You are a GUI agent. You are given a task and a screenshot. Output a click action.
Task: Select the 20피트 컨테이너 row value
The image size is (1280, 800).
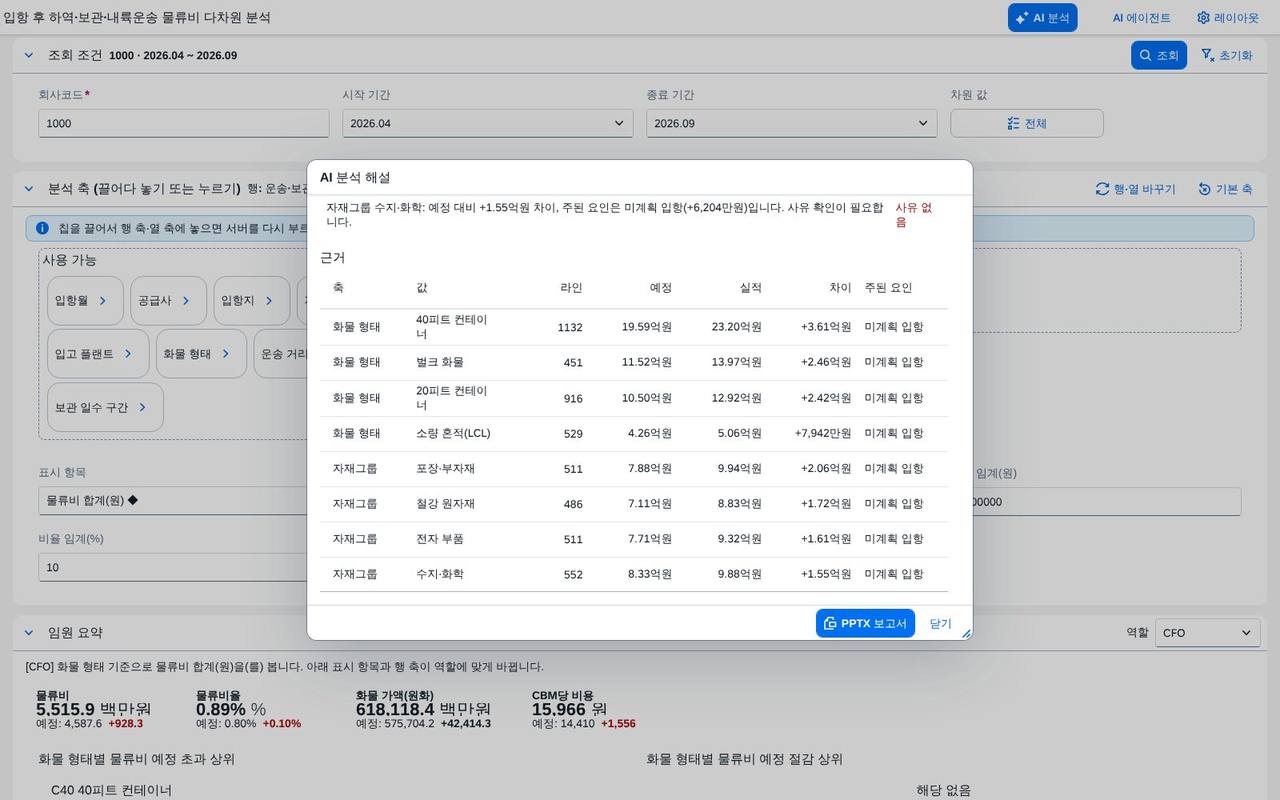452,398
